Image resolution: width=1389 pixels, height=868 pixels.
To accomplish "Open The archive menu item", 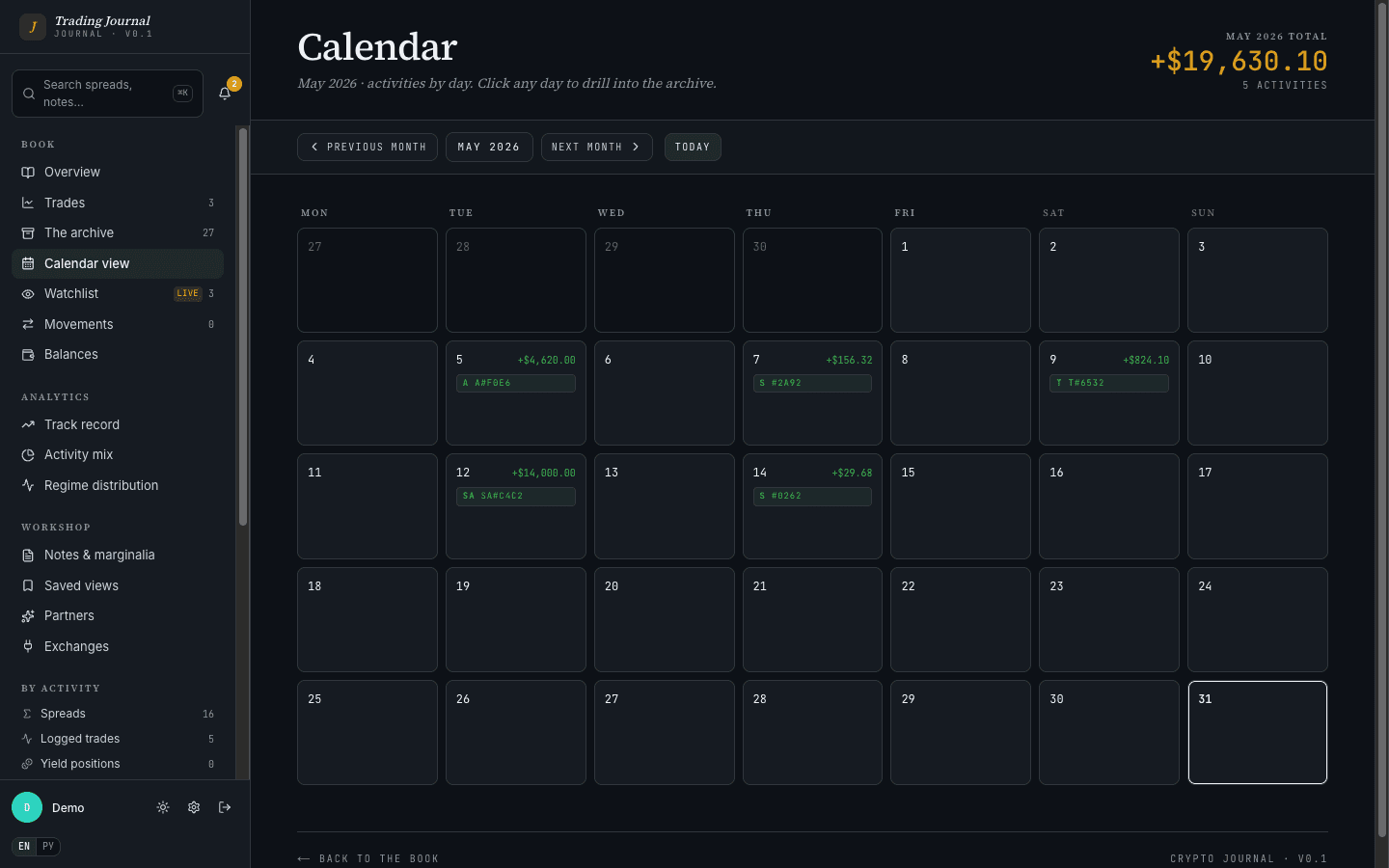I will pyautogui.click(x=118, y=233).
